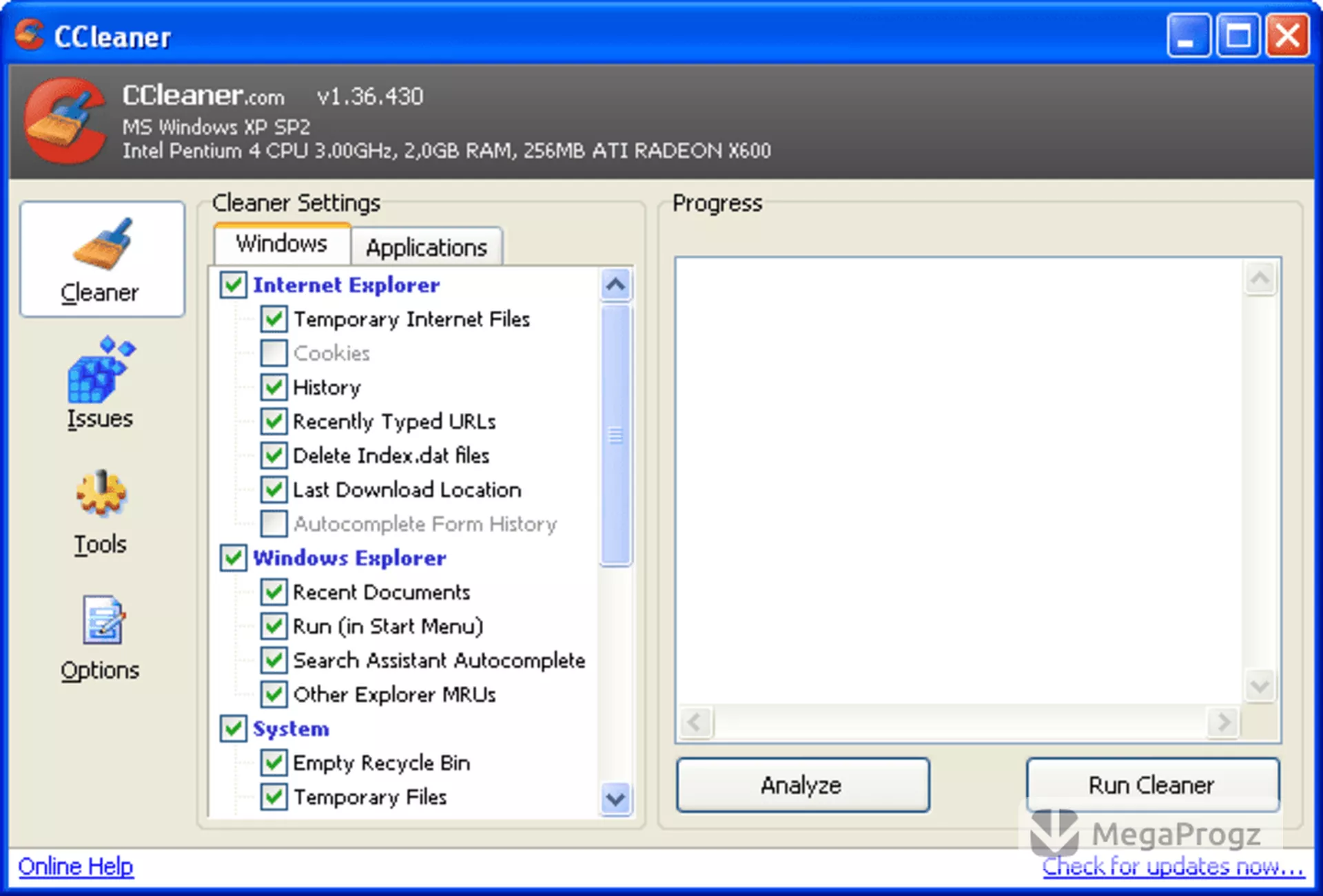Minimize the CCleaner window
This screenshot has height=896, width=1323.
(x=1189, y=35)
